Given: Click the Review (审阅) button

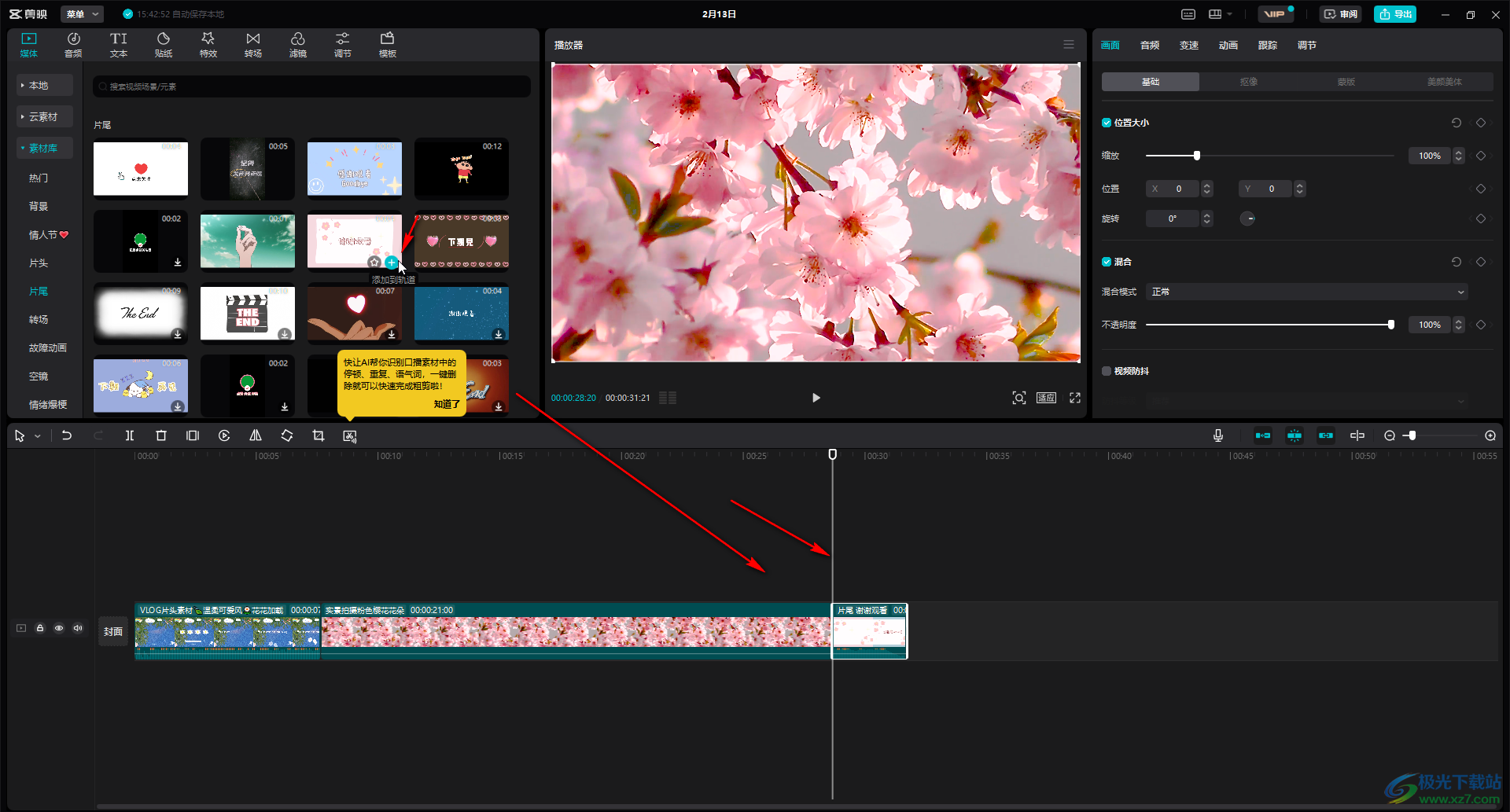Looking at the screenshot, I should click(1341, 14).
